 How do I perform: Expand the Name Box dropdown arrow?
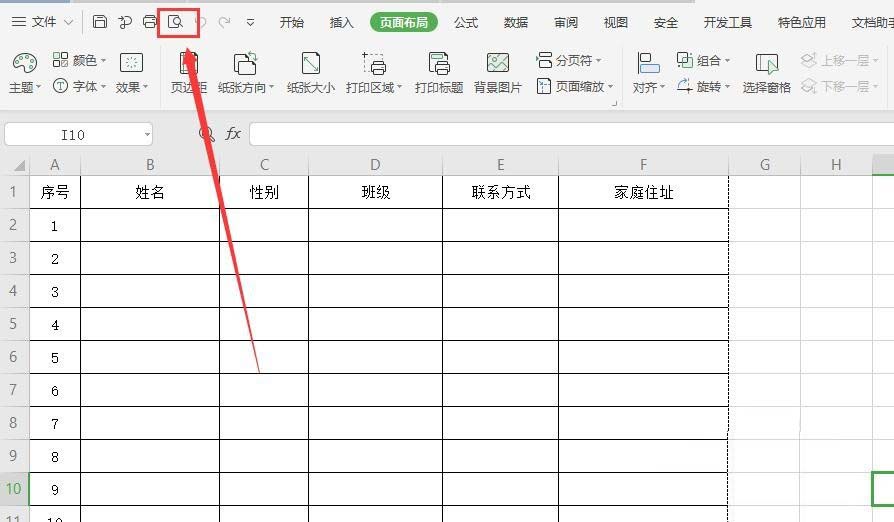tap(147, 134)
